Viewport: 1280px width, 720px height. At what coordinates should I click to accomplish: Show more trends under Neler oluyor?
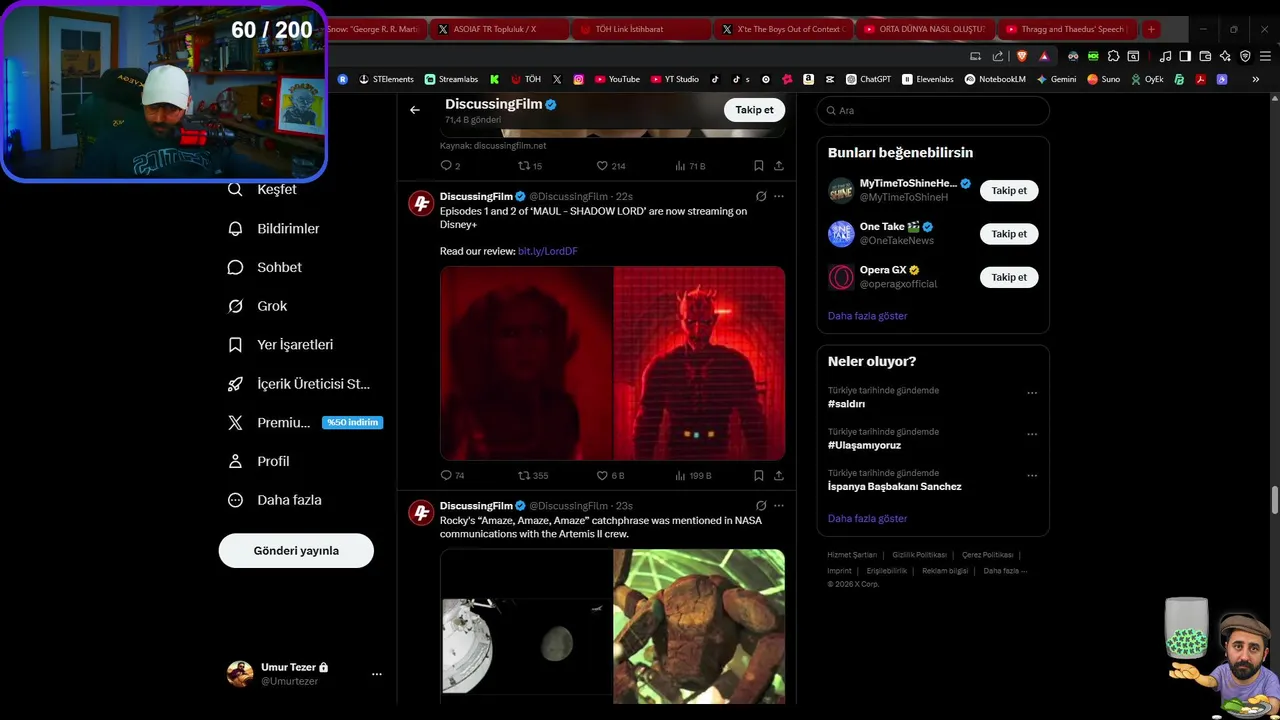coord(867,519)
